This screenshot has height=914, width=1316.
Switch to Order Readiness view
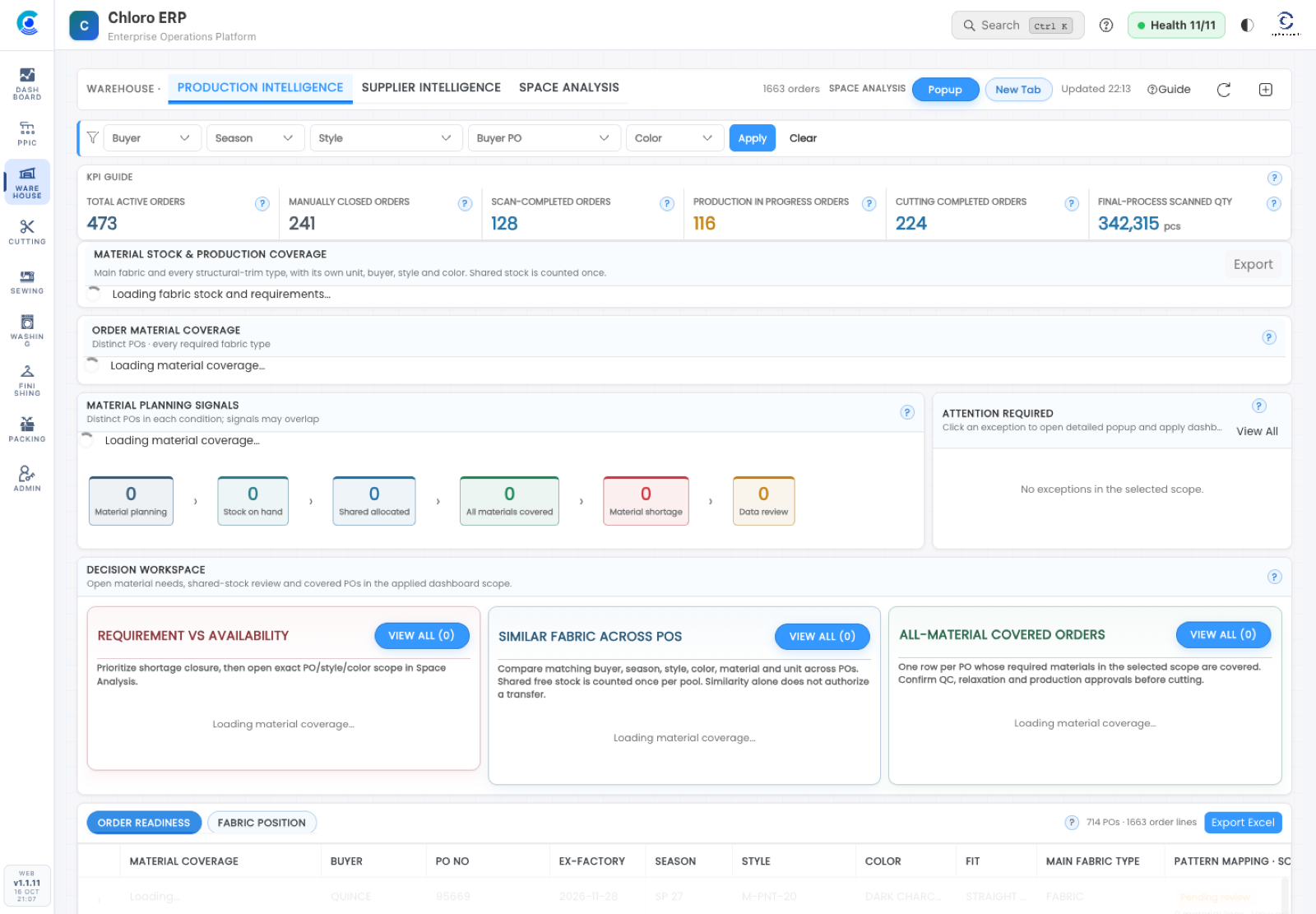tap(144, 823)
